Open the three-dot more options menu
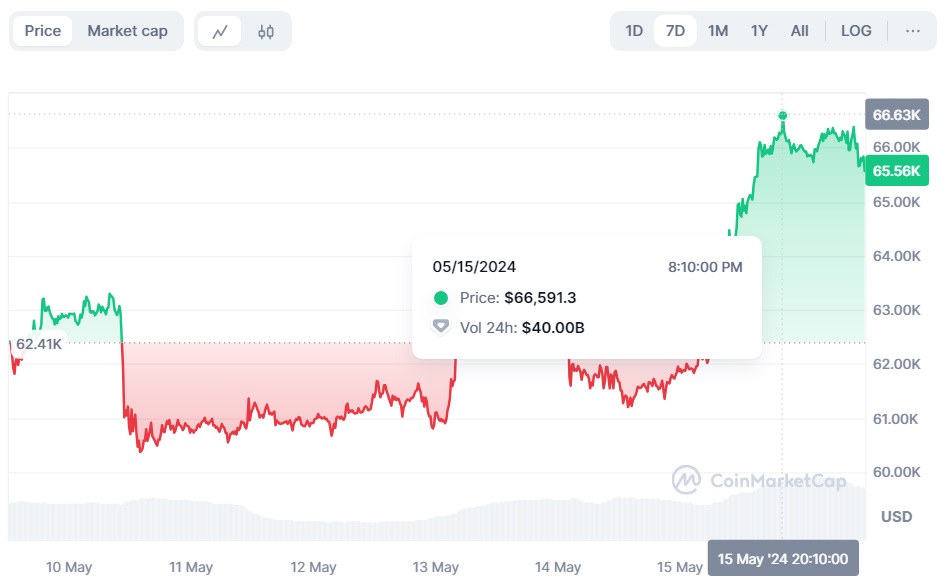Image resolution: width=946 pixels, height=588 pixels. 912,31
